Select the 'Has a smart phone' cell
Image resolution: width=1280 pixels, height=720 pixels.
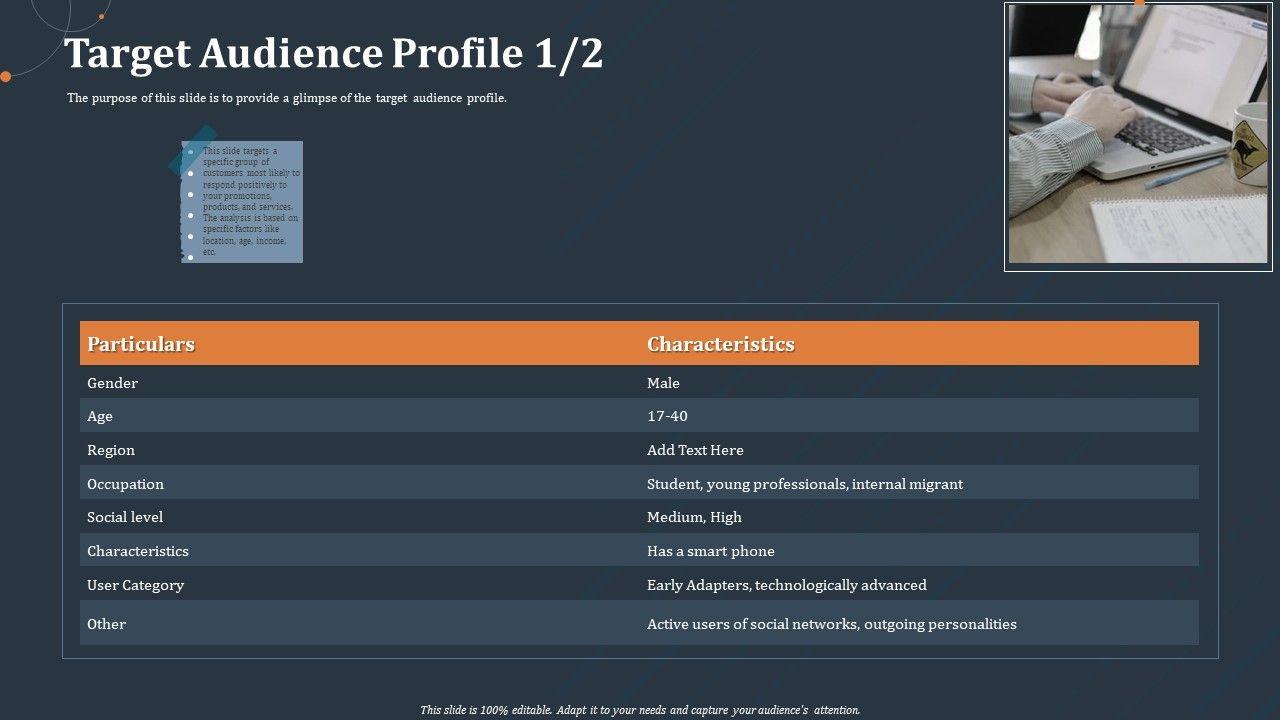pyautogui.click(x=711, y=551)
